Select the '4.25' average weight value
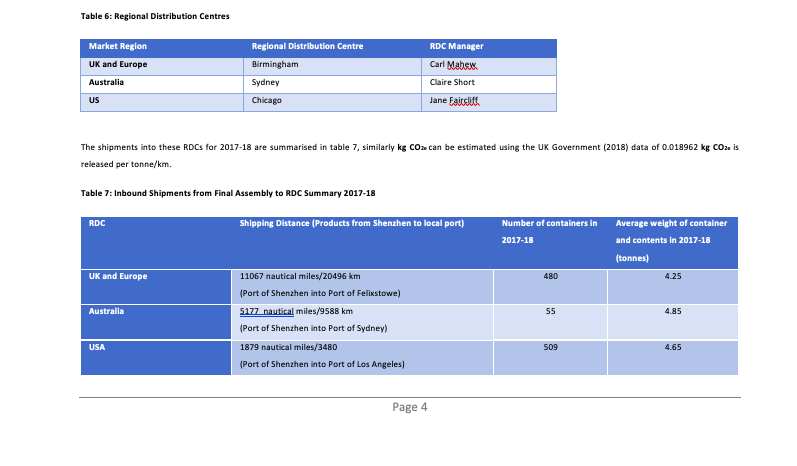 (673, 276)
